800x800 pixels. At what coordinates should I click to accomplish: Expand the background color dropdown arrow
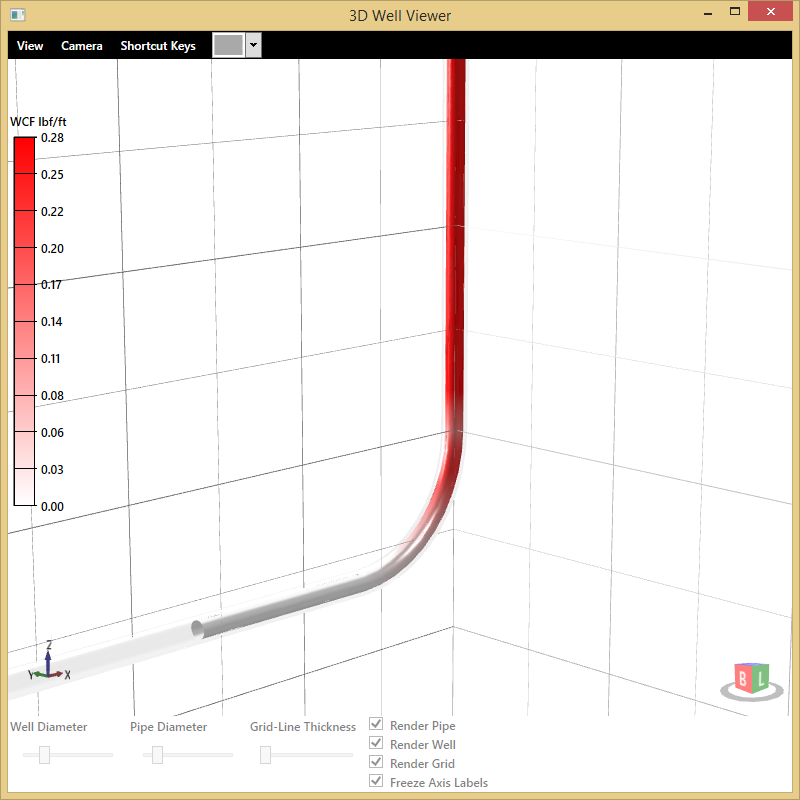pos(253,45)
